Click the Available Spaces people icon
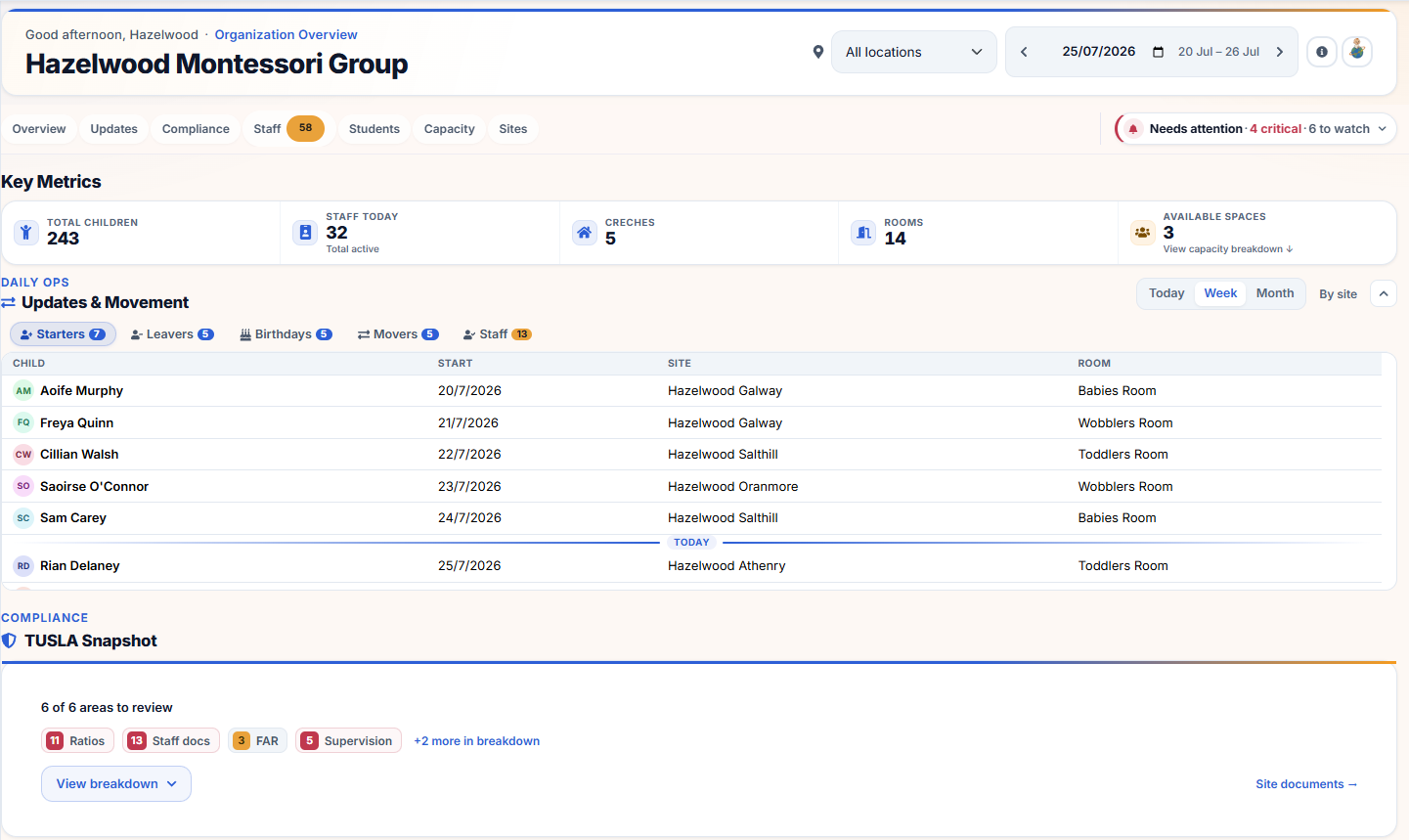The image size is (1409, 840). coord(1142,233)
